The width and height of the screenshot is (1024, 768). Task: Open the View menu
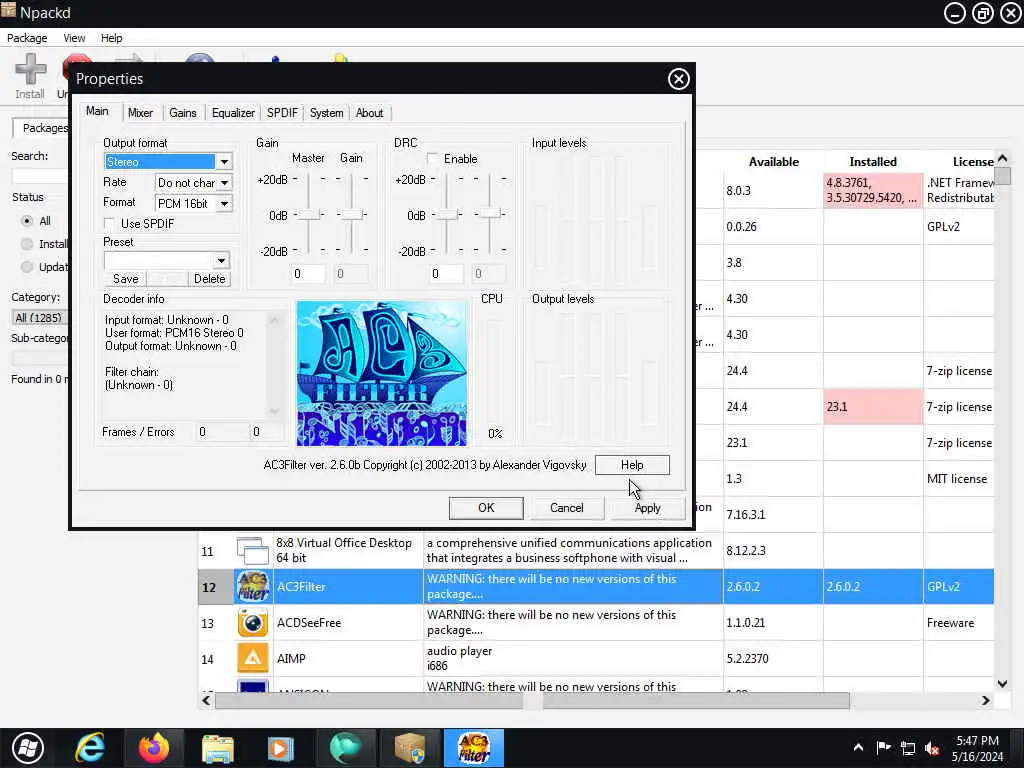(x=74, y=38)
